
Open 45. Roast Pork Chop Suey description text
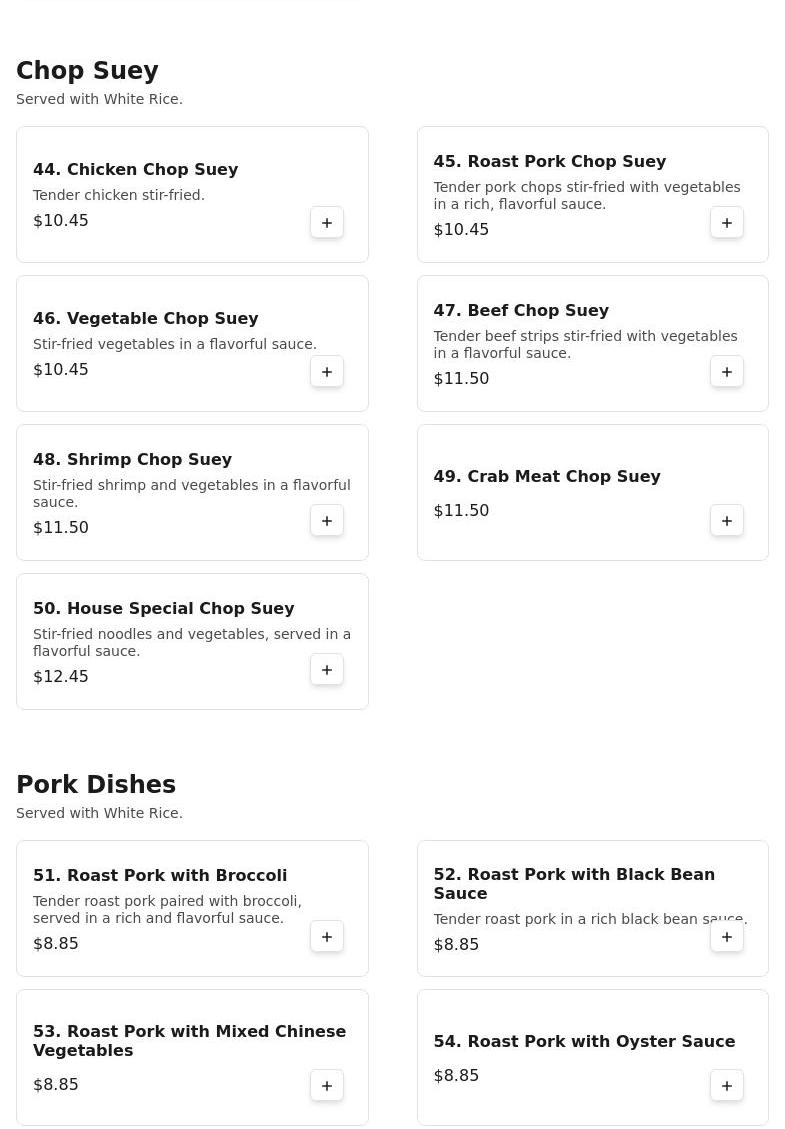(587, 195)
